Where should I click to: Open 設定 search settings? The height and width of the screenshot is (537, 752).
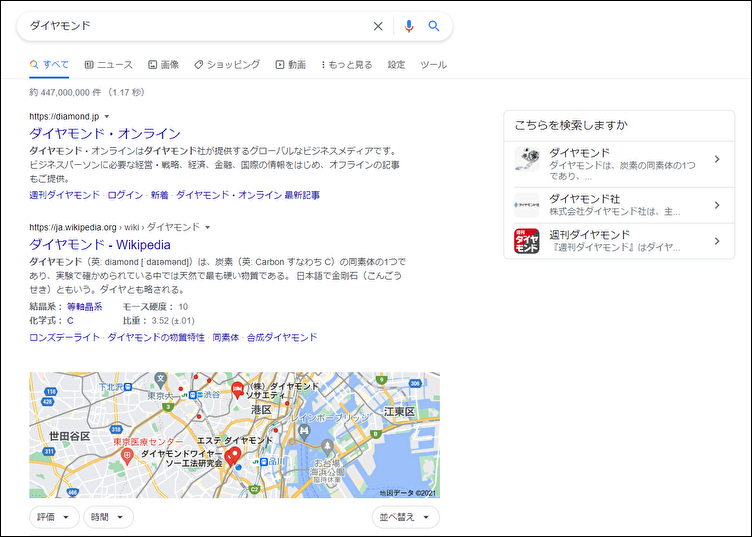click(396, 65)
